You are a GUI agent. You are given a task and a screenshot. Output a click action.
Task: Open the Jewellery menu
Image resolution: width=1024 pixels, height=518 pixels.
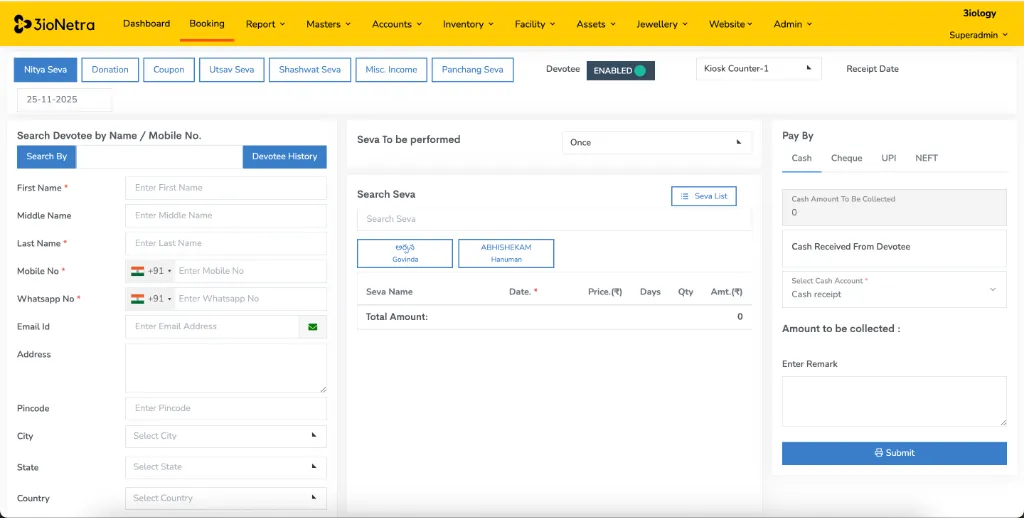tap(663, 24)
